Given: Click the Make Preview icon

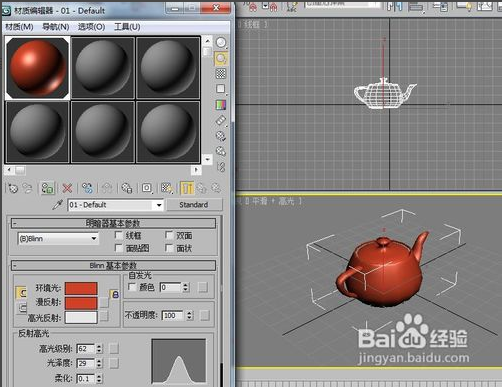Looking at the screenshot, I should [221, 120].
